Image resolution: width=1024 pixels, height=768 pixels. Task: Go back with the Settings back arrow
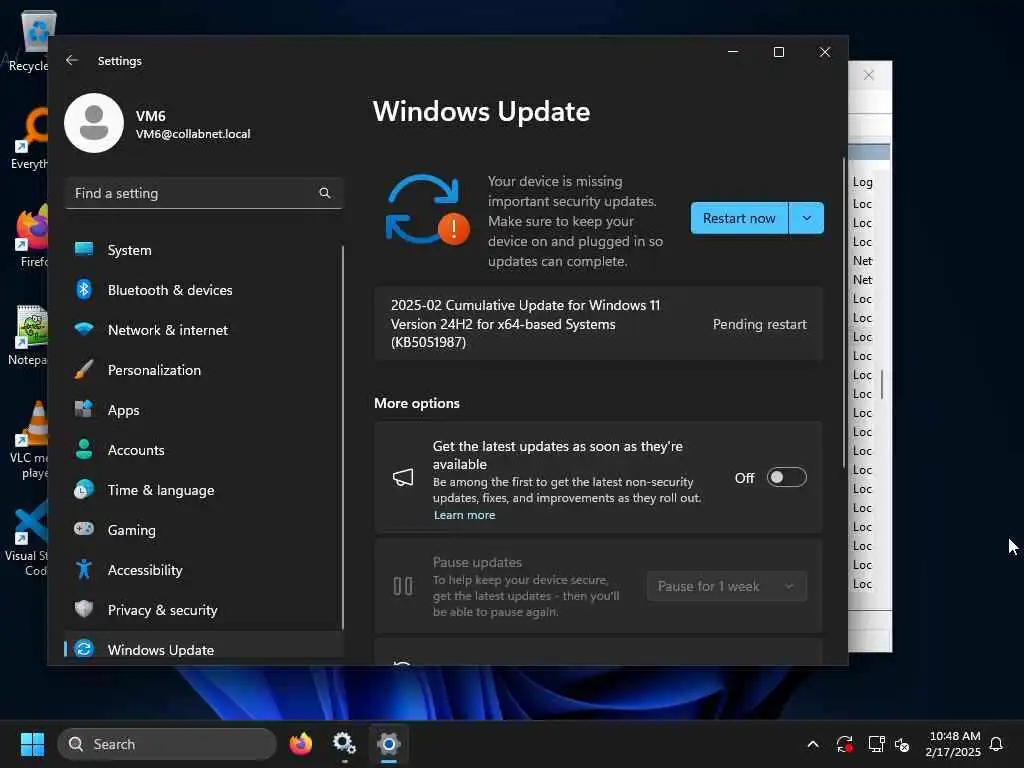tap(72, 60)
